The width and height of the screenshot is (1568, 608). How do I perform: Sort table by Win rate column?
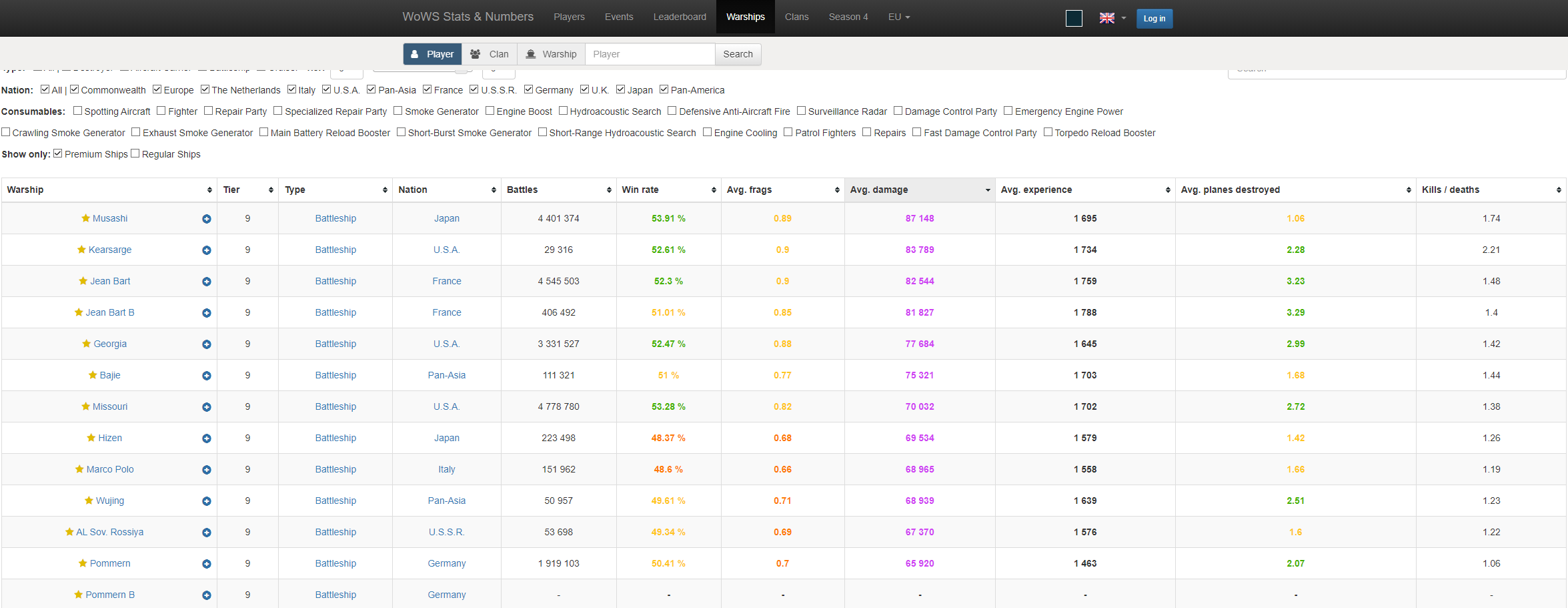pos(668,190)
